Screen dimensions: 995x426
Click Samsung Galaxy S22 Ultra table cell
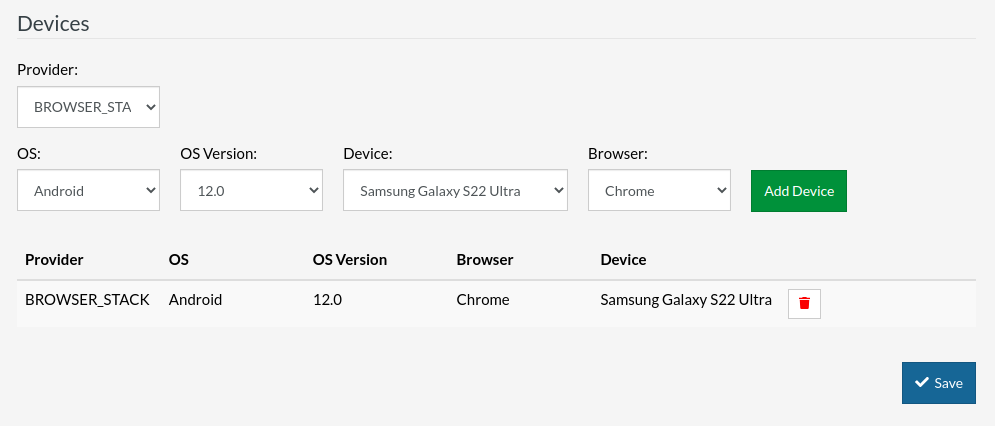click(x=686, y=299)
